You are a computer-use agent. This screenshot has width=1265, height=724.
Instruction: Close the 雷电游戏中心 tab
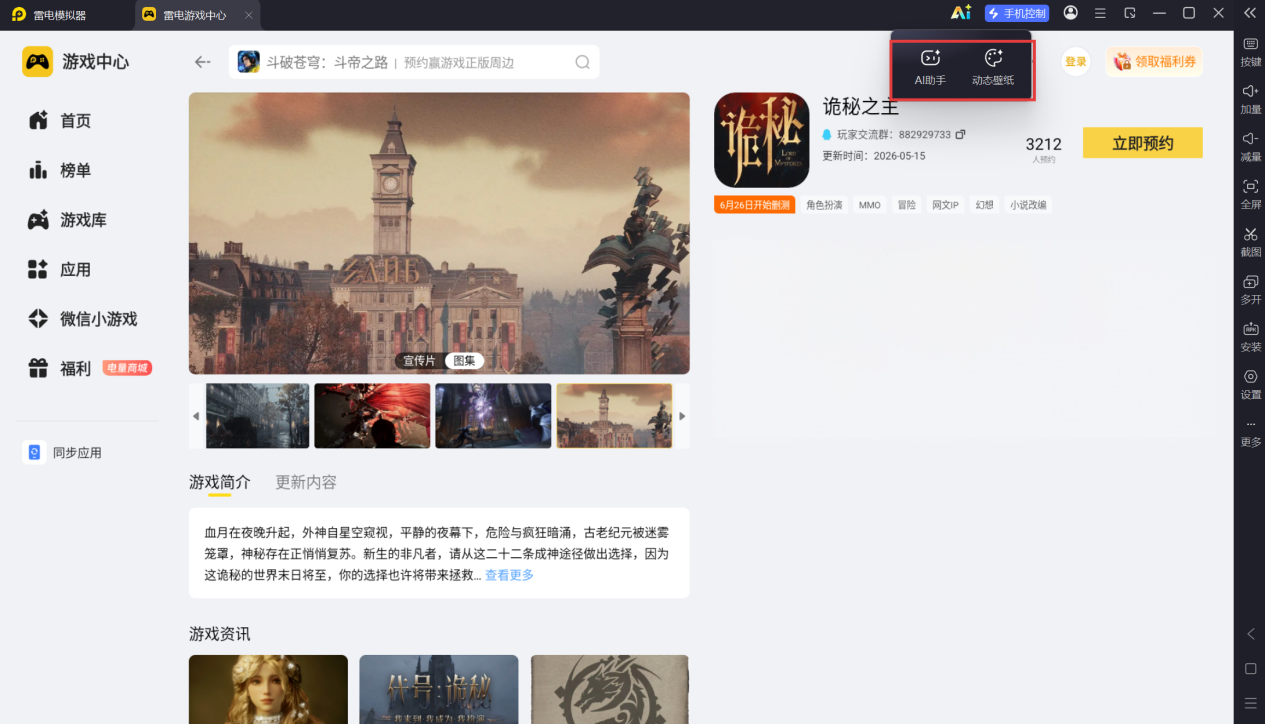coord(248,15)
